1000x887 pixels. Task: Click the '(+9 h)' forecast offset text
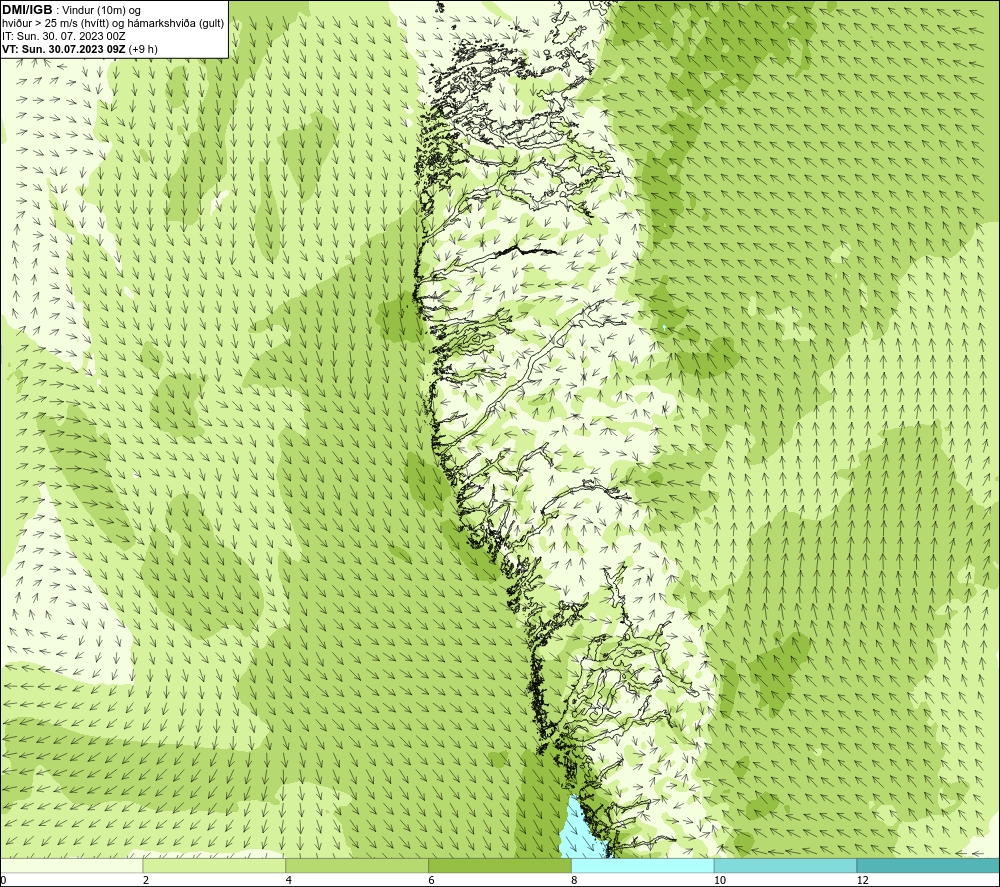pyautogui.click(x=143, y=49)
